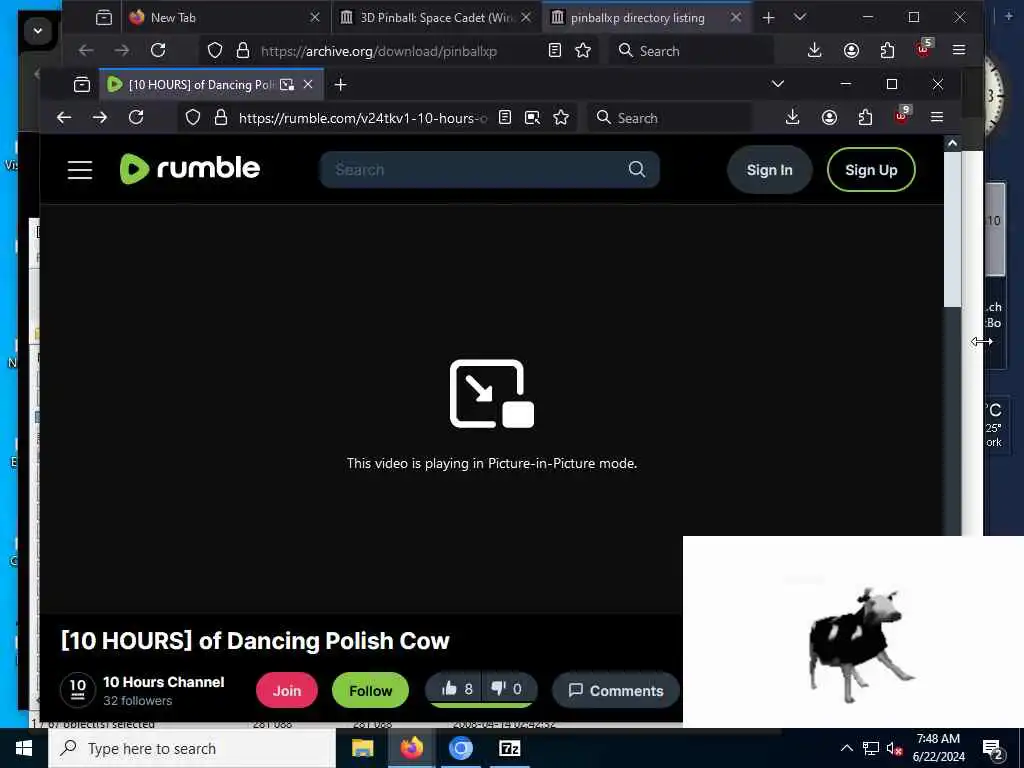The image size is (1024, 768).
Task: Open the Rumble hamburger menu
Action: click(80, 170)
